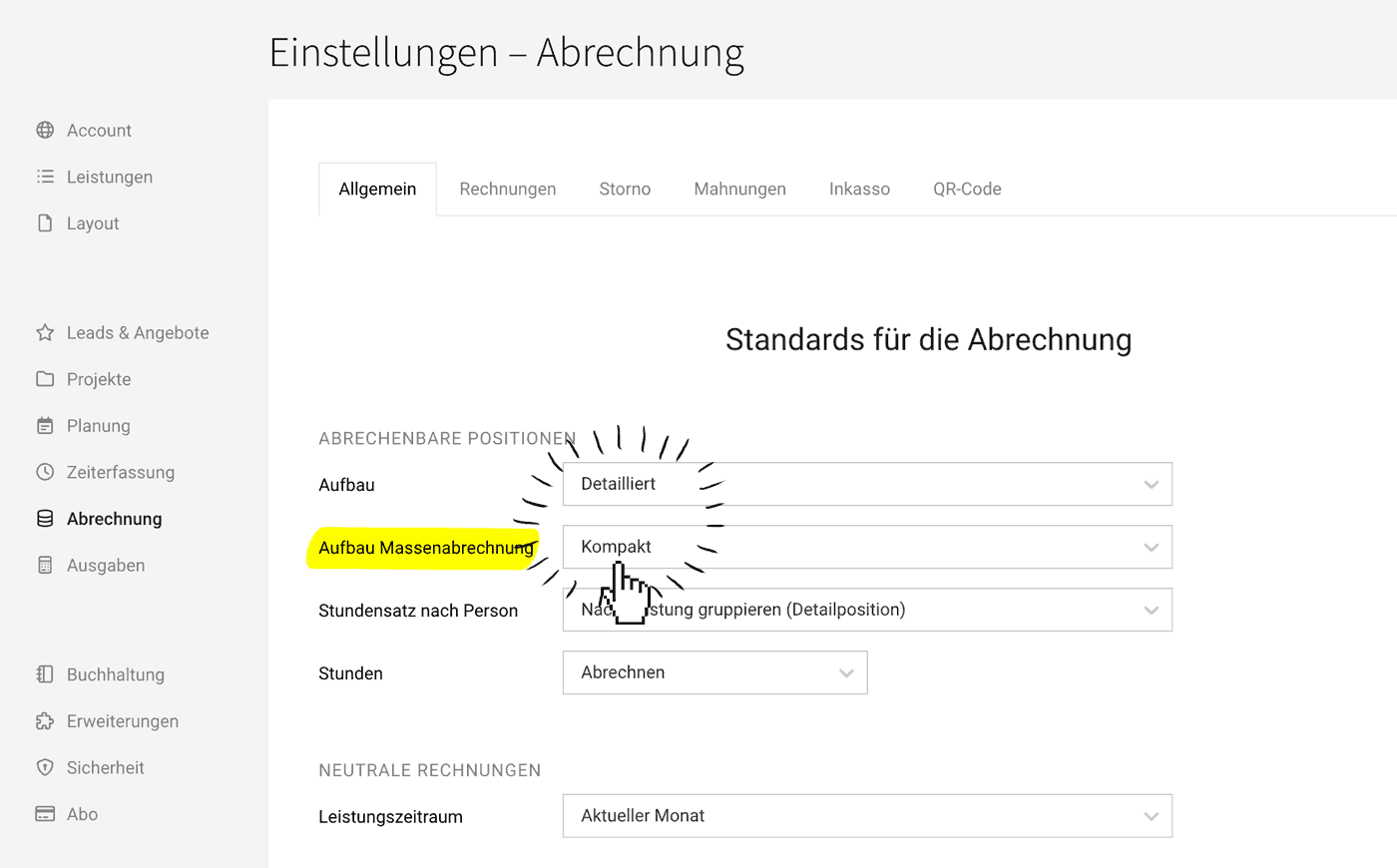1397x868 pixels.
Task: Open the Ausgaben section
Action: (106, 566)
